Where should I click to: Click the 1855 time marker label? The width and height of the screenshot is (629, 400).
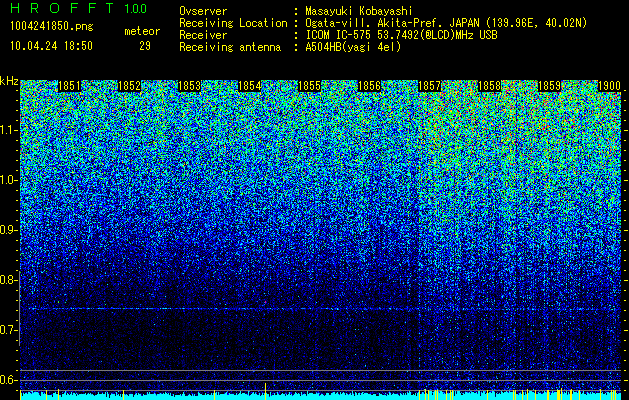pyautogui.click(x=310, y=86)
